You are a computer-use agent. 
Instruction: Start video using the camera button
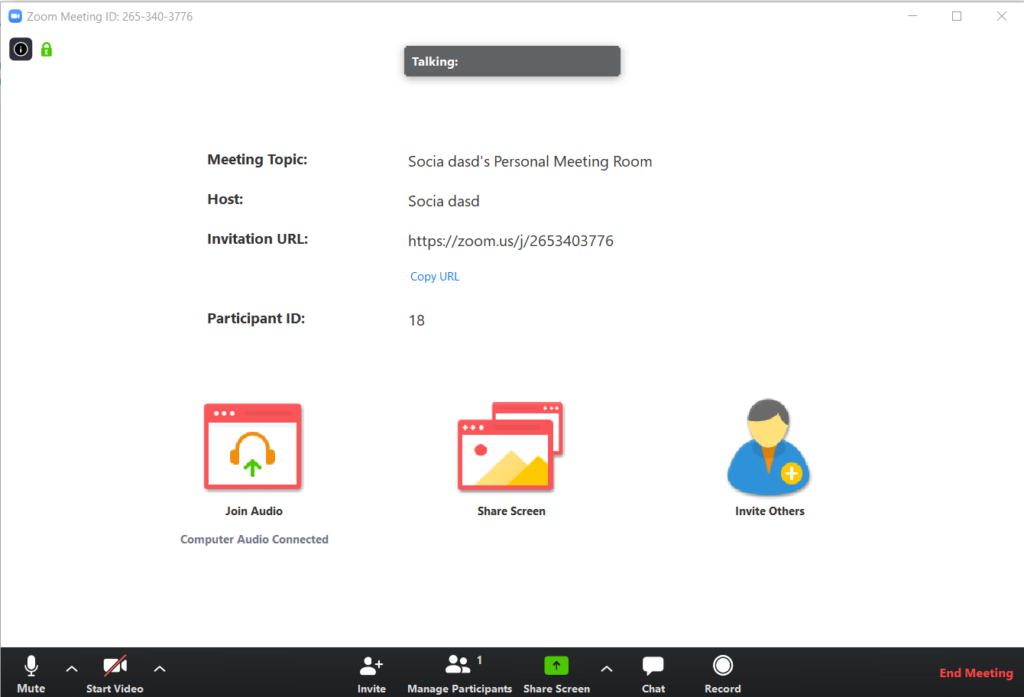(115, 673)
